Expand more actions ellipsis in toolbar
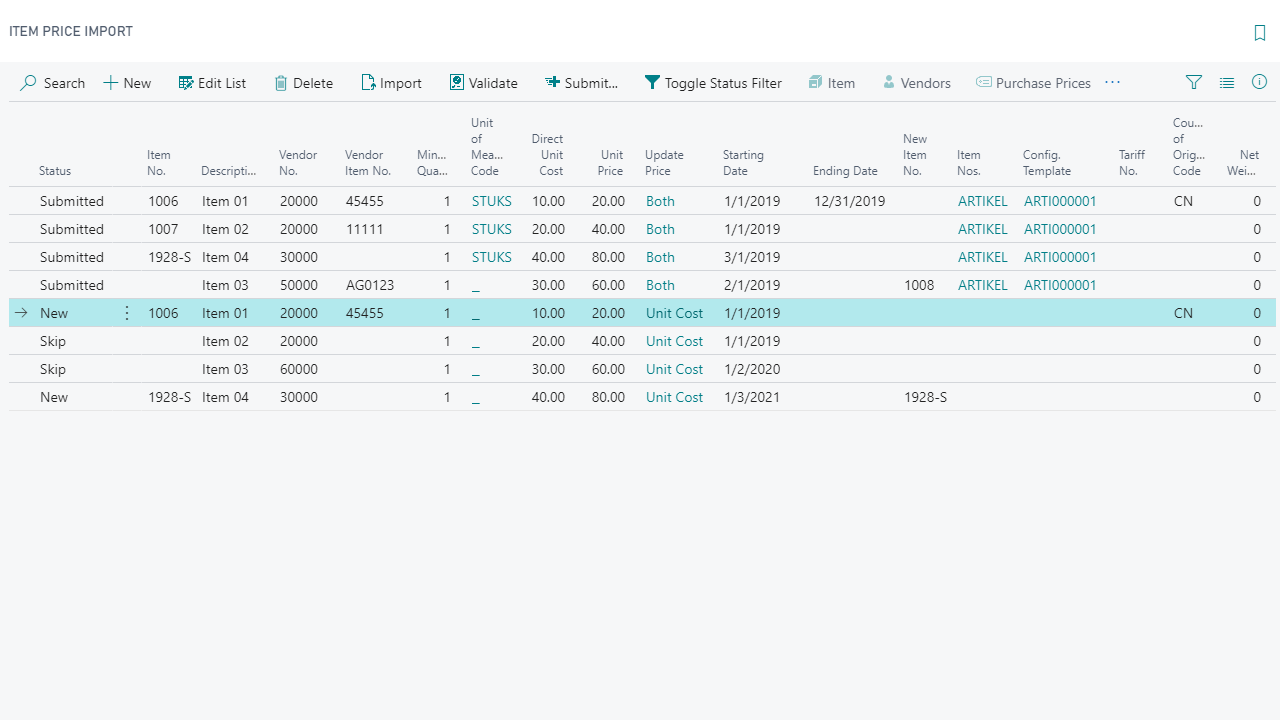The height and width of the screenshot is (720, 1280). coord(1112,83)
